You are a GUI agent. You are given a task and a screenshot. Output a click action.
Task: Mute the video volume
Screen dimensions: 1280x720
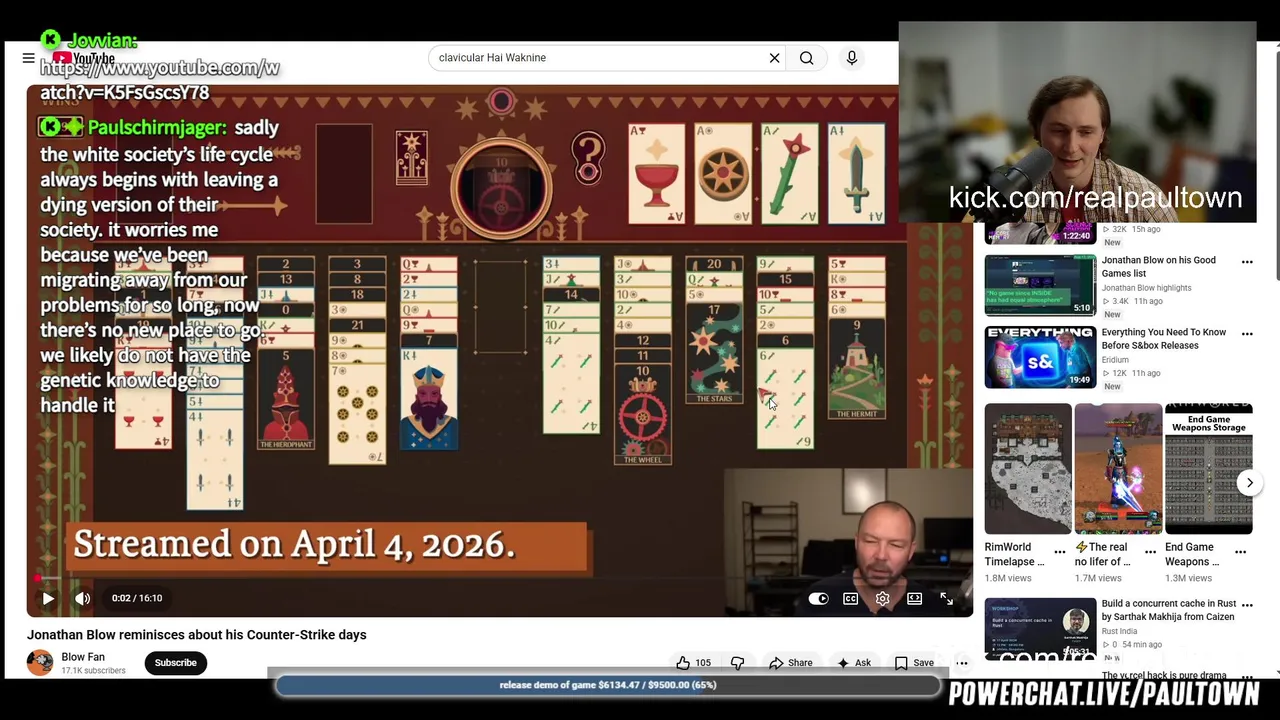click(x=83, y=598)
